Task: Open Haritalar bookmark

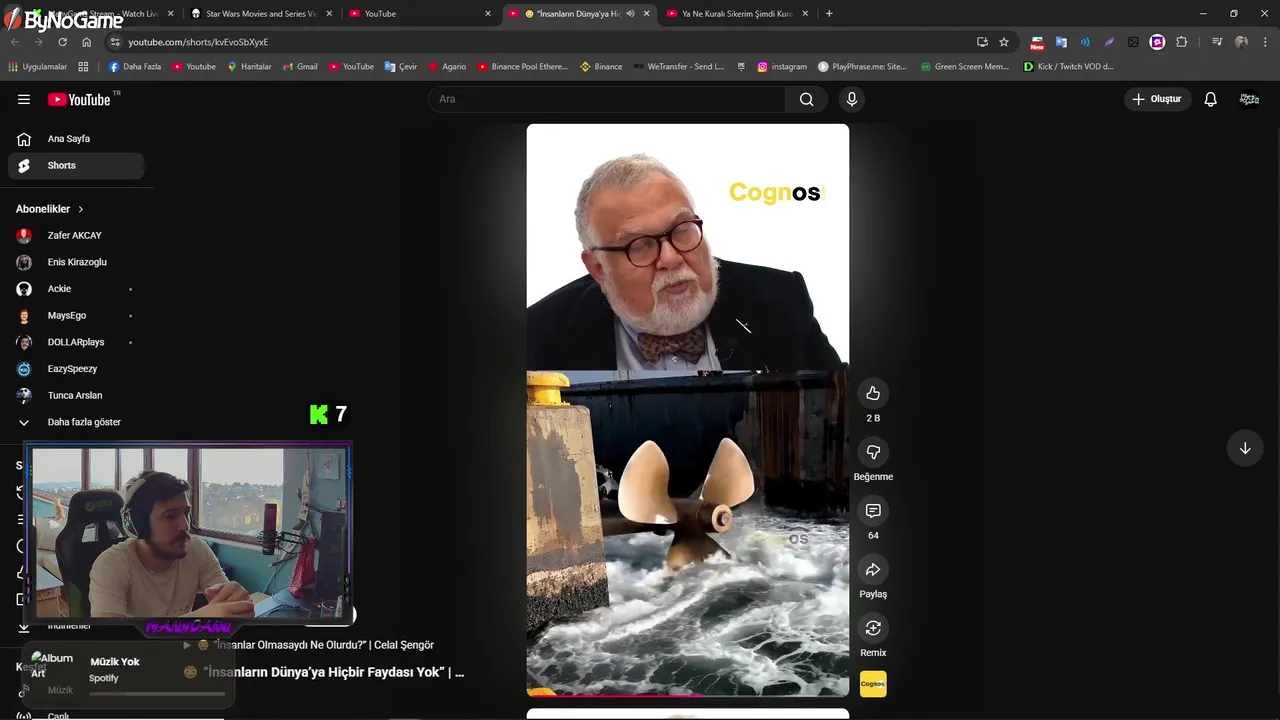Action: point(249,67)
